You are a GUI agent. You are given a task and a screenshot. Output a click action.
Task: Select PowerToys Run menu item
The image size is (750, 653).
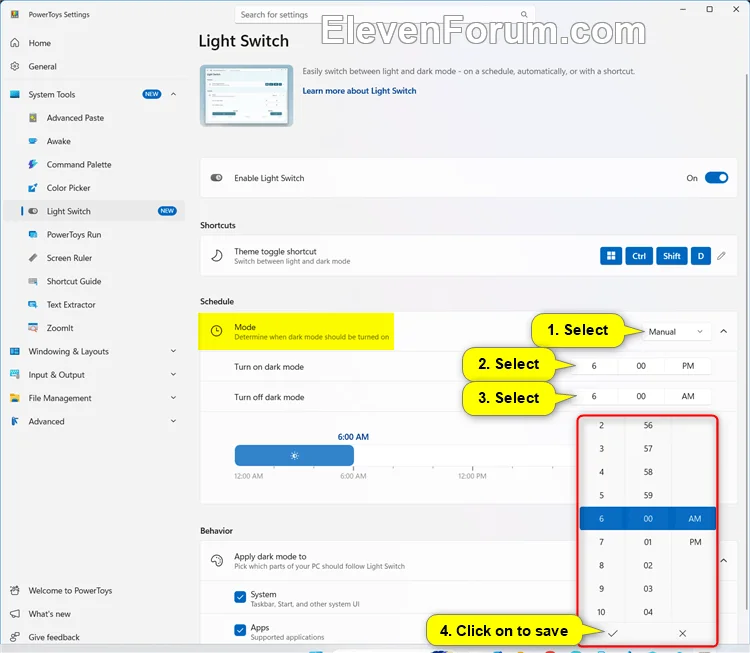pyautogui.click(x=94, y=234)
